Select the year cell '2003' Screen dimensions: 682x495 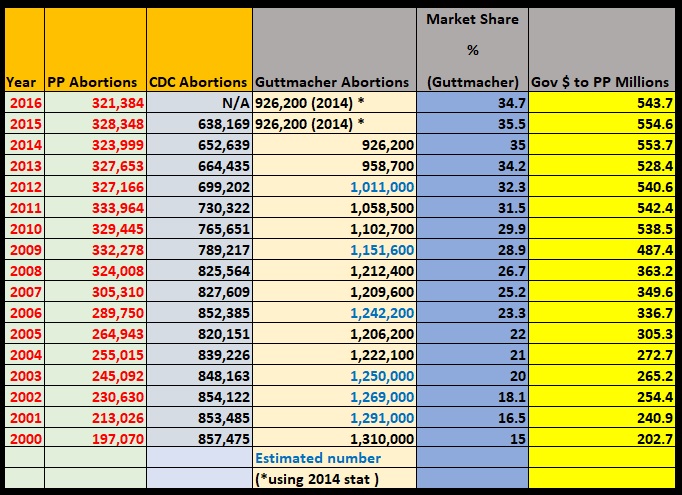pos(26,376)
